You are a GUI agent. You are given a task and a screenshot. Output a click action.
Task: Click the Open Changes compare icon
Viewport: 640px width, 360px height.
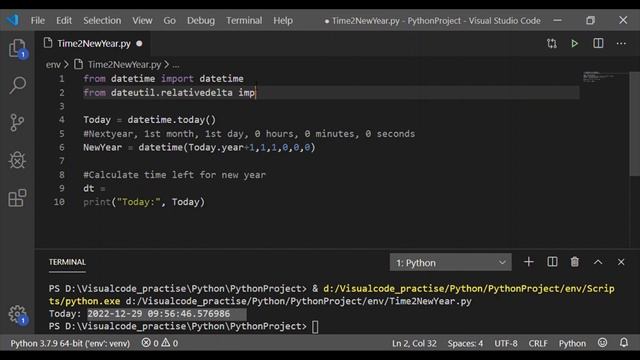[x=552, y=43]
